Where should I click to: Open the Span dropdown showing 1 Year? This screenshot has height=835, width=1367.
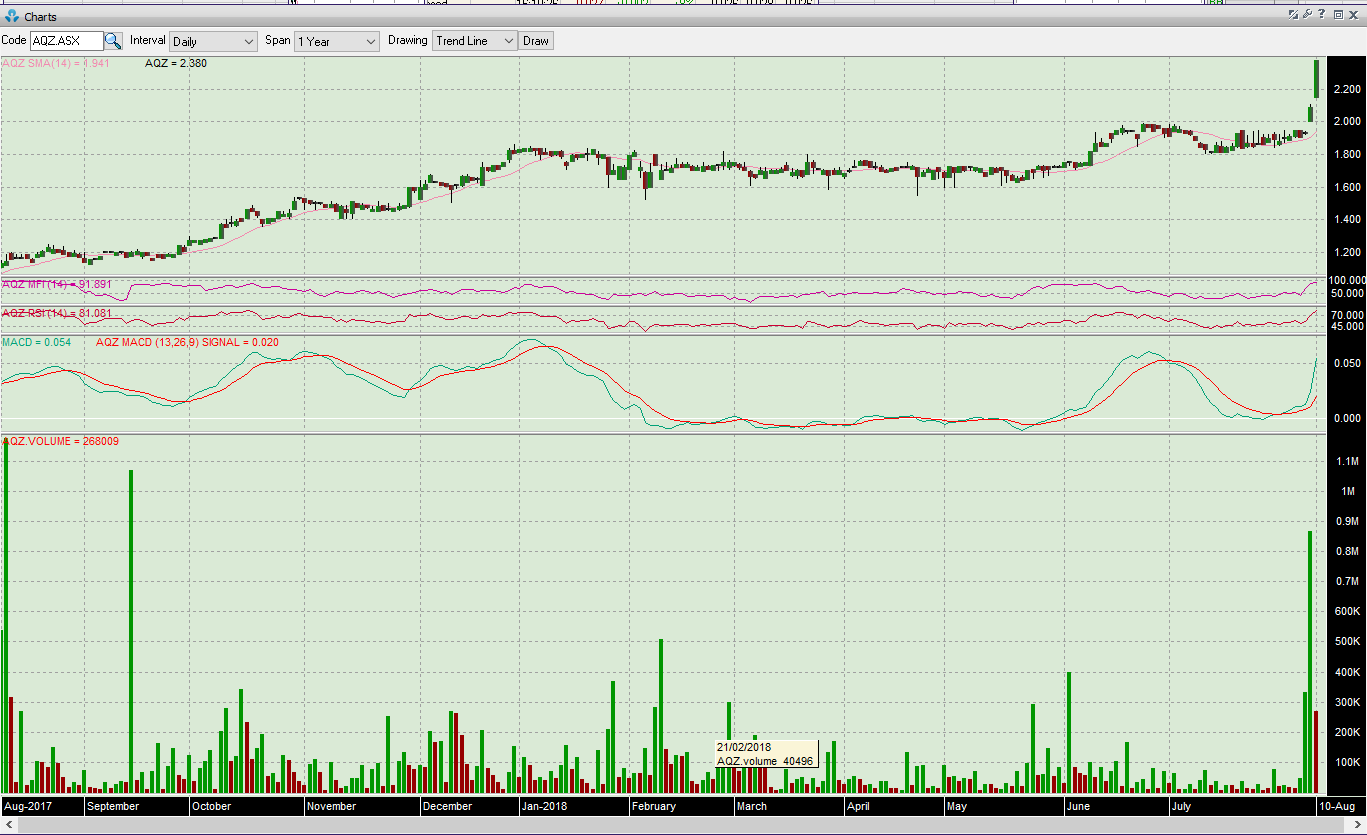(337, 41)
